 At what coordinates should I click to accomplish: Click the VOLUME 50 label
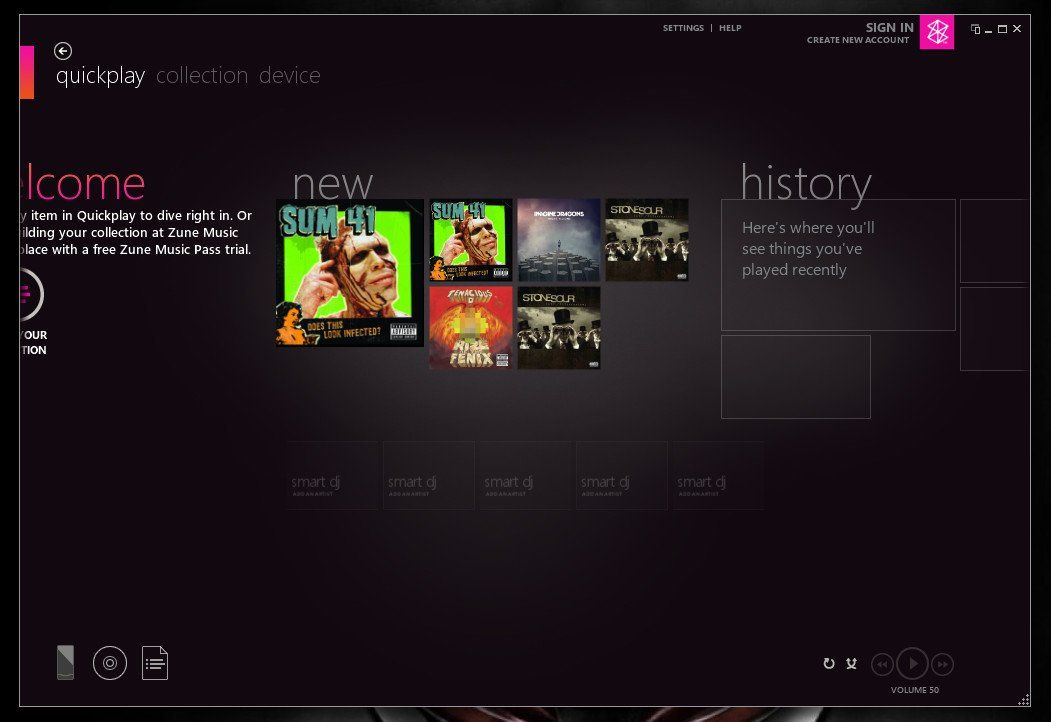915,690
